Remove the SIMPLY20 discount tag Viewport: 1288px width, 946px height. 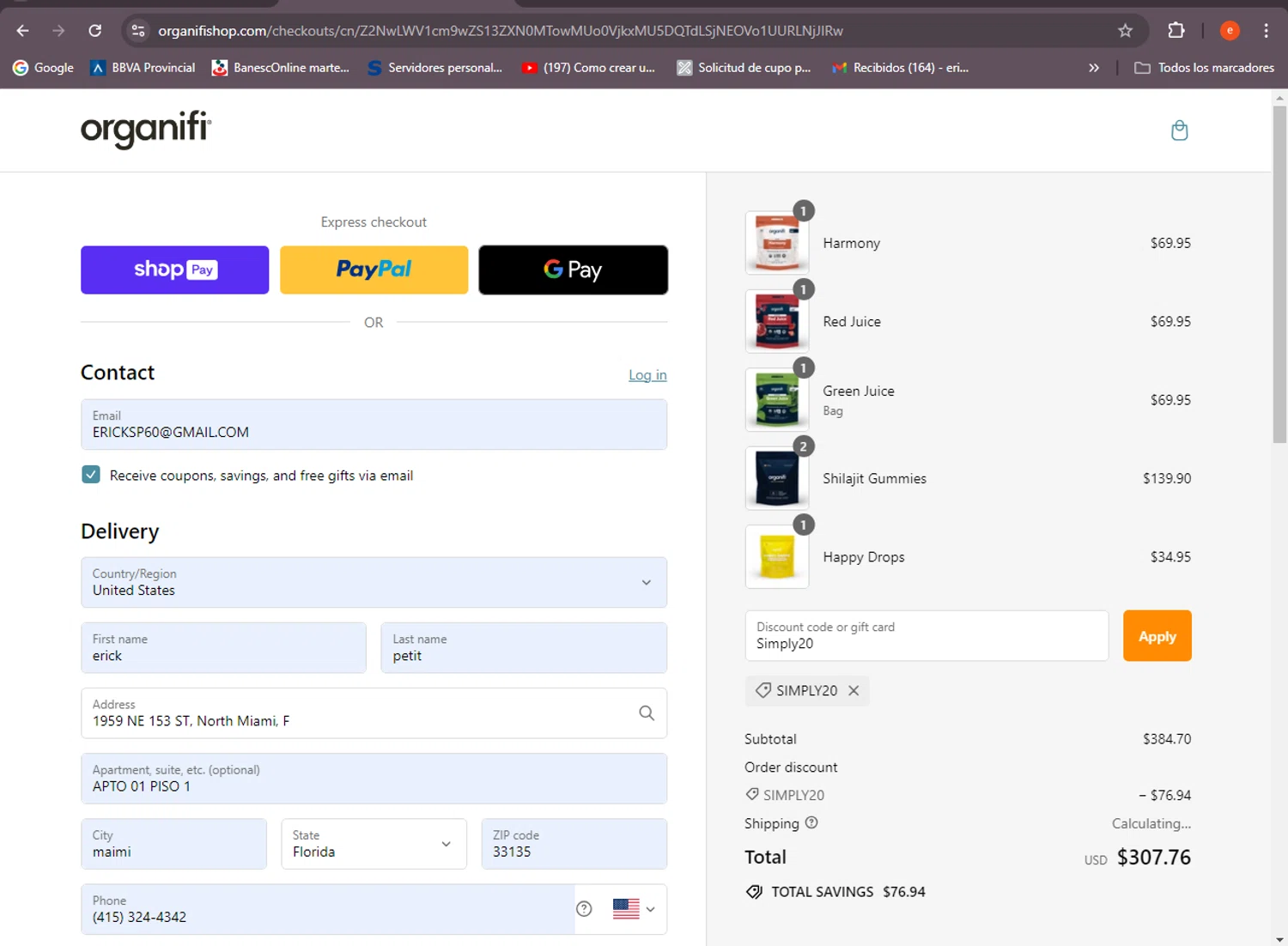click(854, 690)
